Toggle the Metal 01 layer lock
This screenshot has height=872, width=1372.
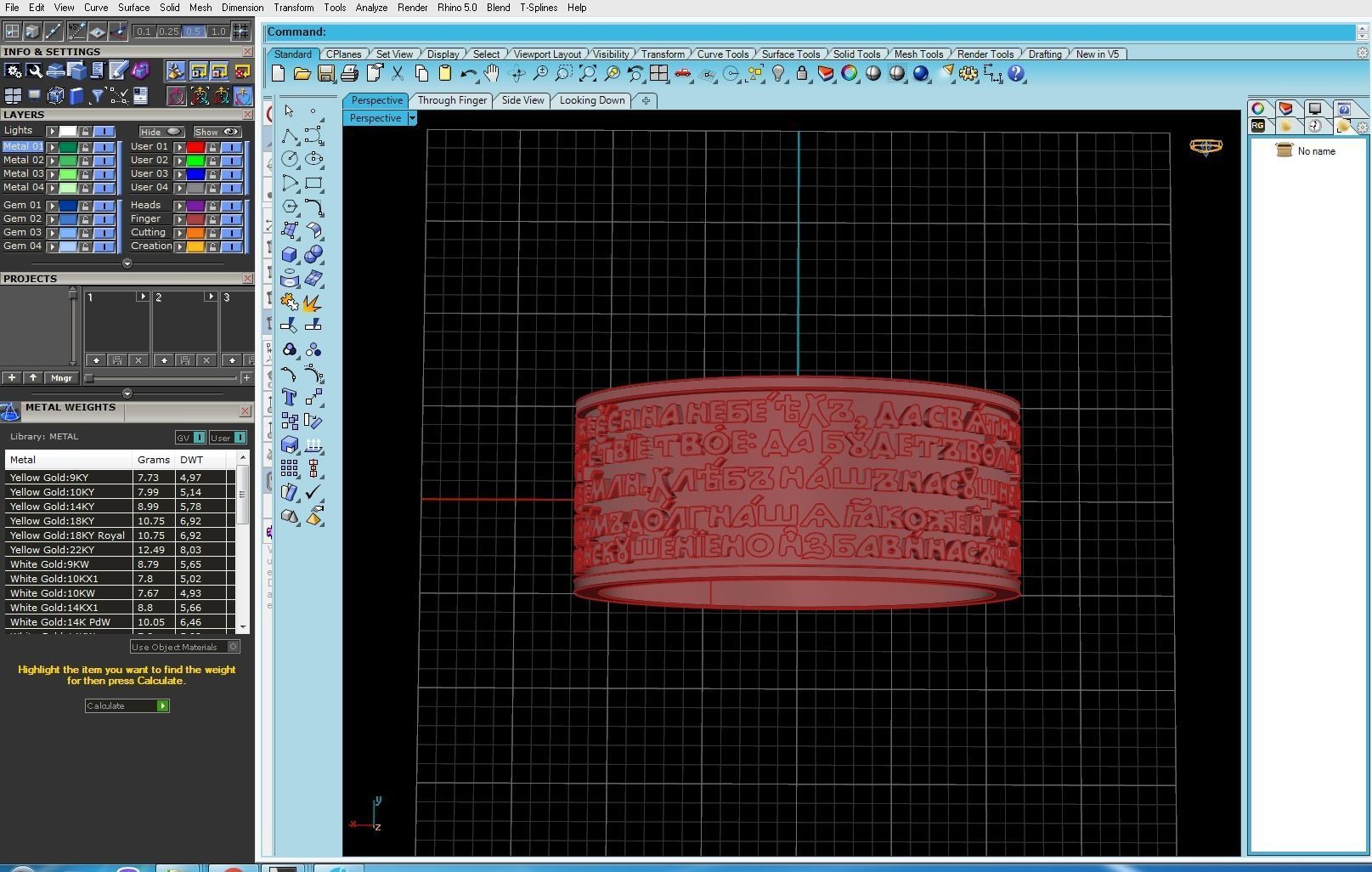85,147
